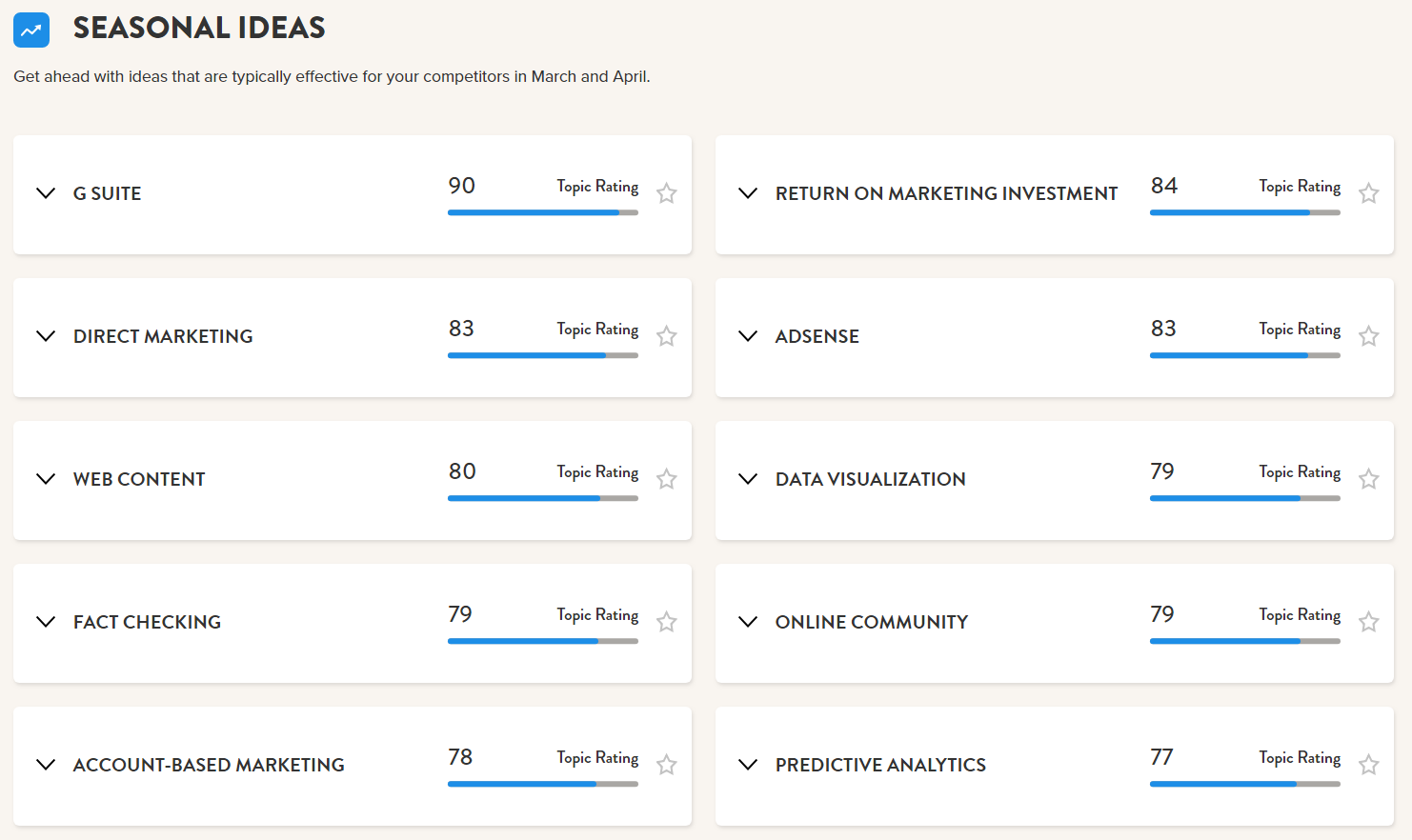Screen dimensions: 1412x840
Task: Favorite the Online Community topic
Action: point(1369,622)
